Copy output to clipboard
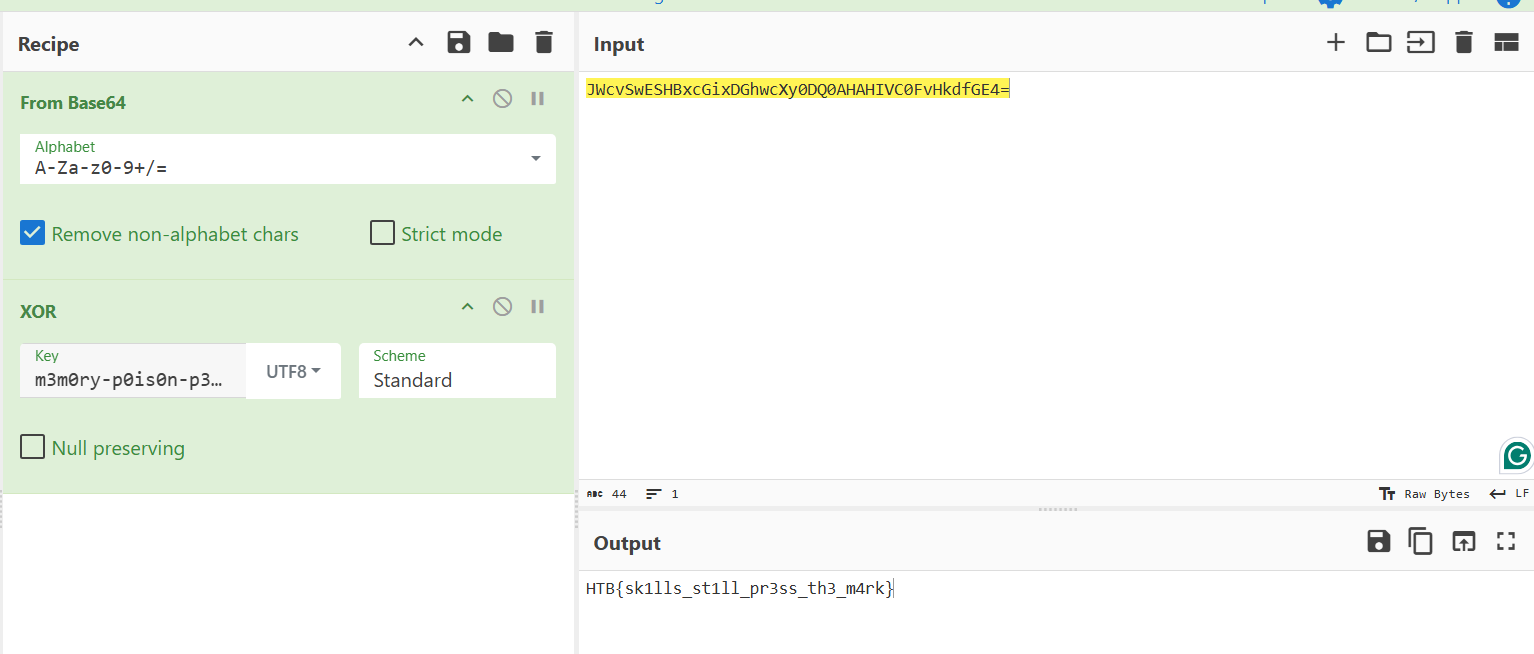 click(1421, 541)
